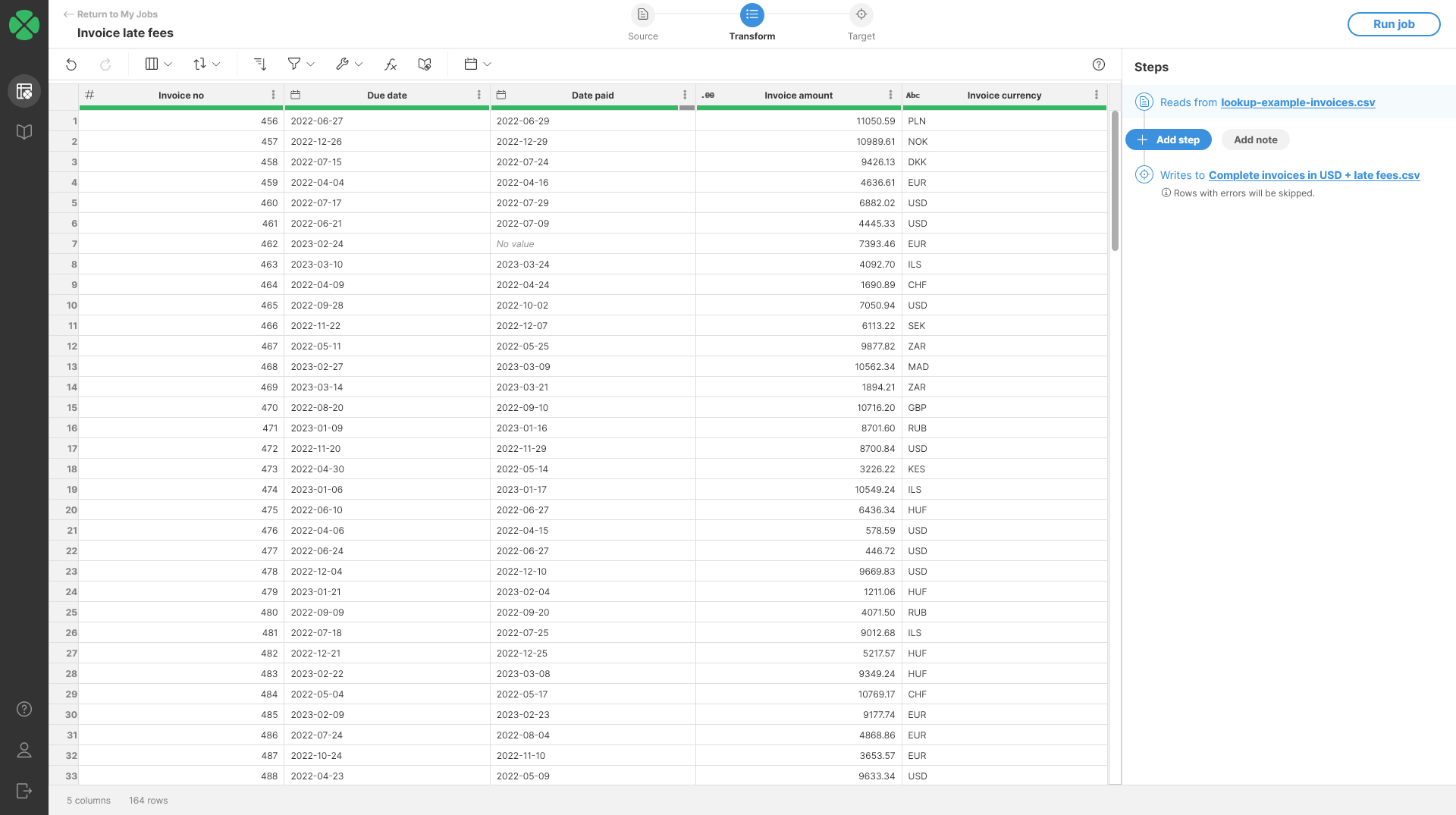The image size is (1456, 815).
Task: Click the Run job button
Action: click(1394, 24)
